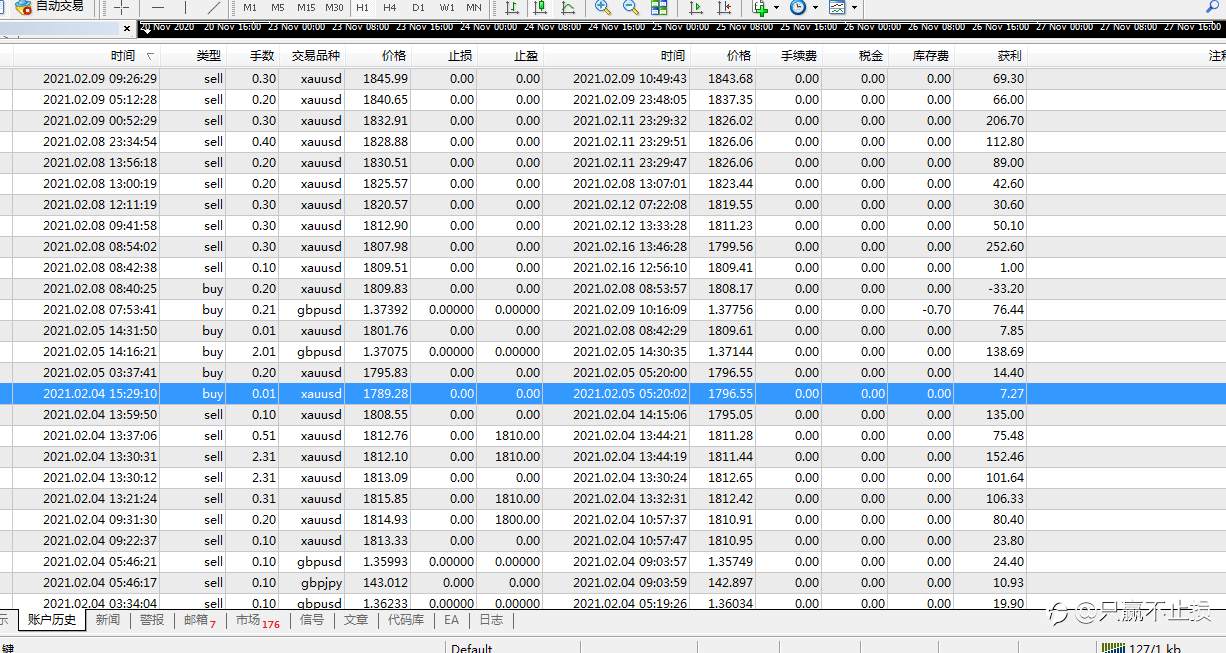Click the chart templates icon
Image resolution: width=1226 pixels, height=653 pixels.
tap(837, 7)
